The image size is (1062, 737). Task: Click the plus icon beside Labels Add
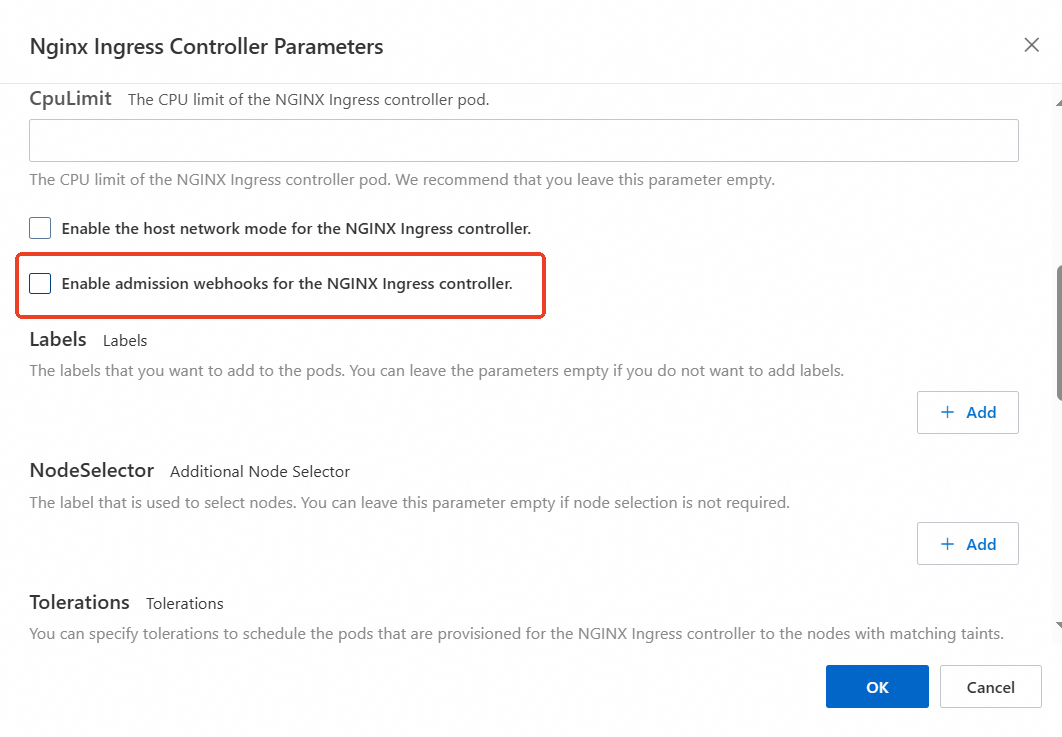(948, 412)
